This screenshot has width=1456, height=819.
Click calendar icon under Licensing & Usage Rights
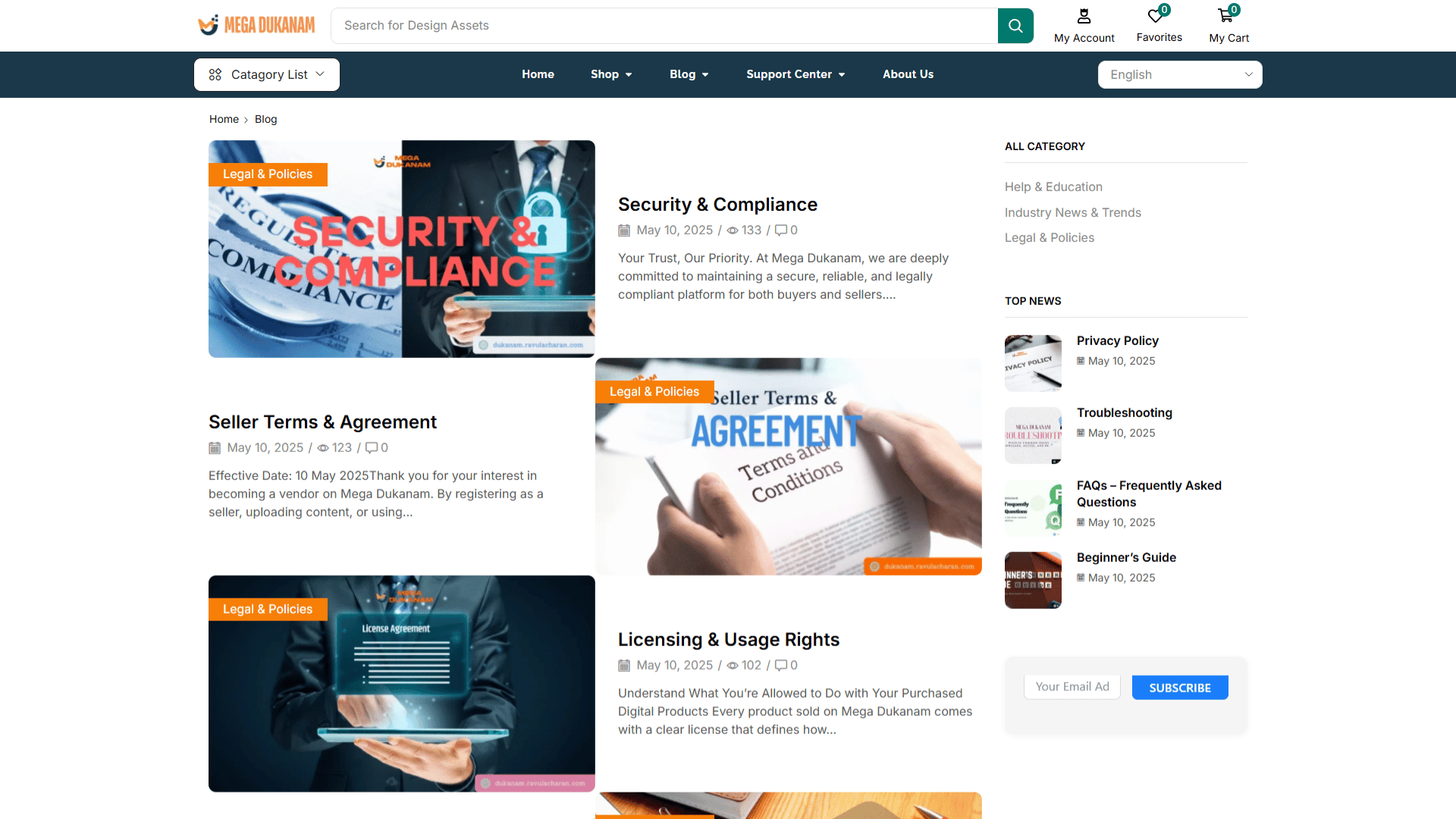[624, 666]
